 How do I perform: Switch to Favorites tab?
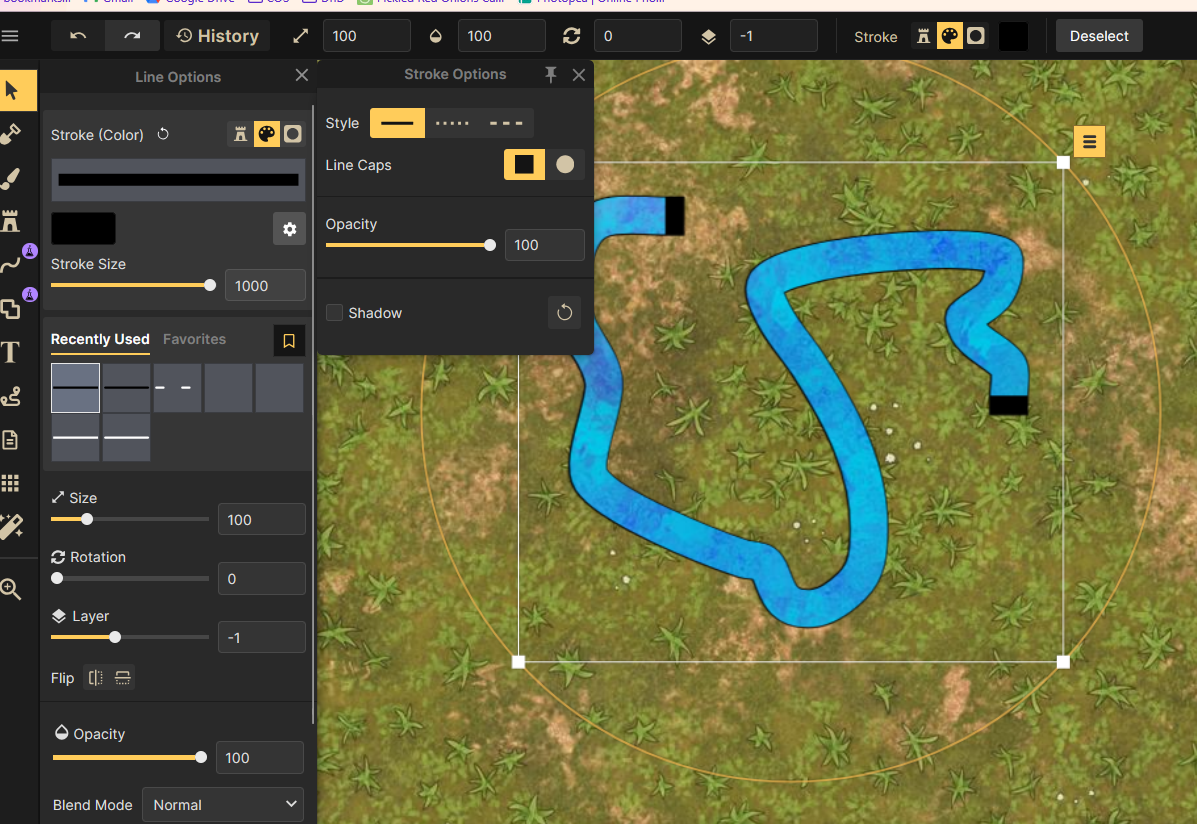[x=194, y=339]
